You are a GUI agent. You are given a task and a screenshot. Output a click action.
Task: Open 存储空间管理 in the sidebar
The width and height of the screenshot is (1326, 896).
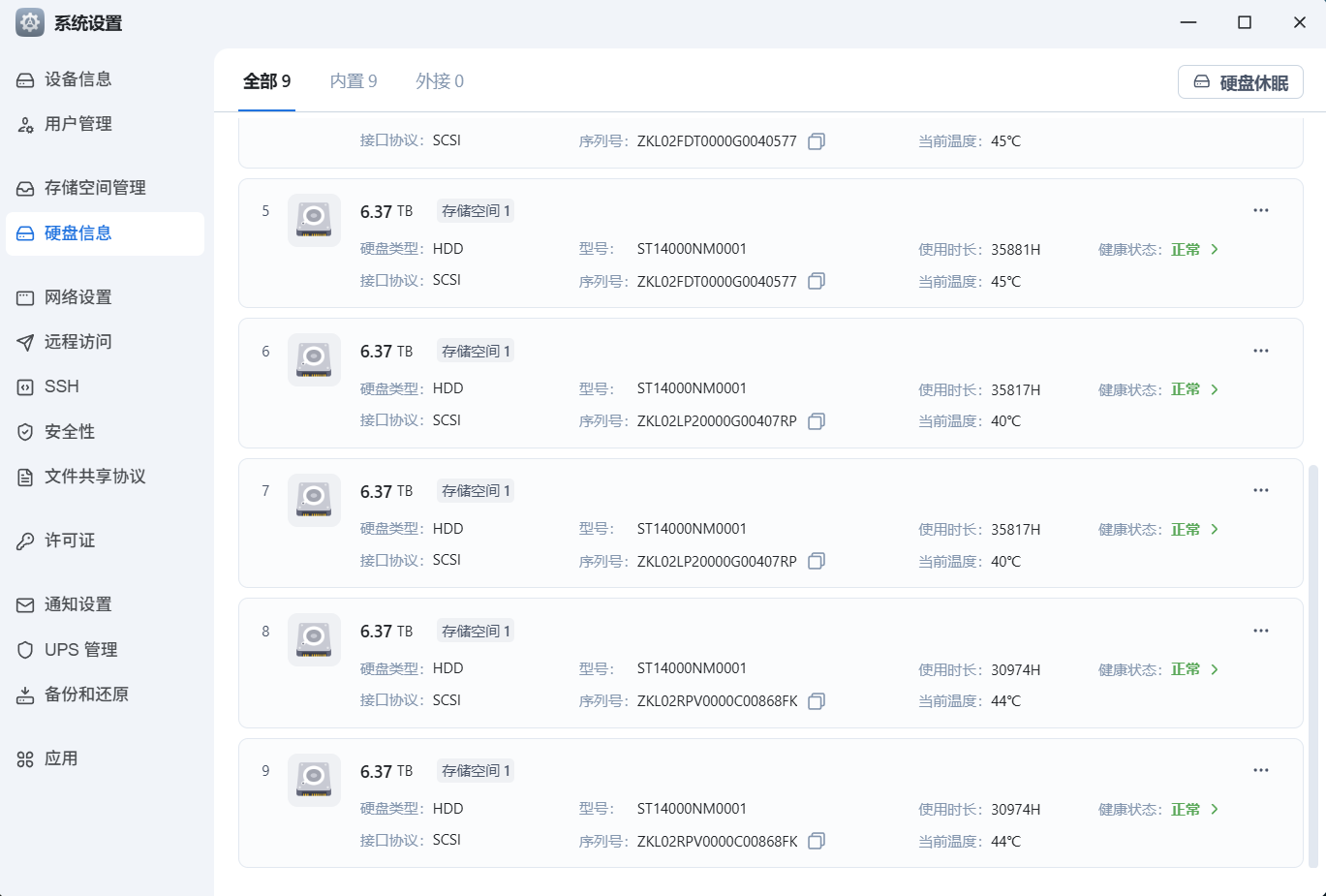coord(95,188)
